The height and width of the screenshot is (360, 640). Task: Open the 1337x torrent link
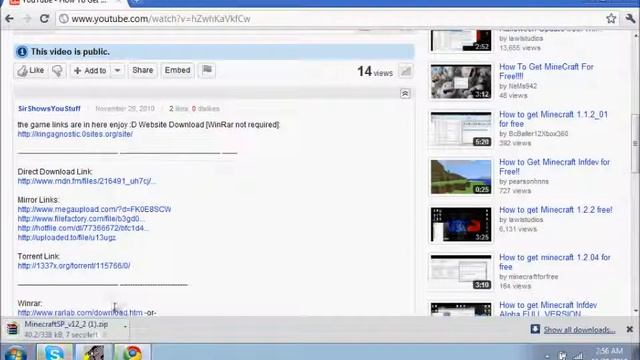(74, 266)
